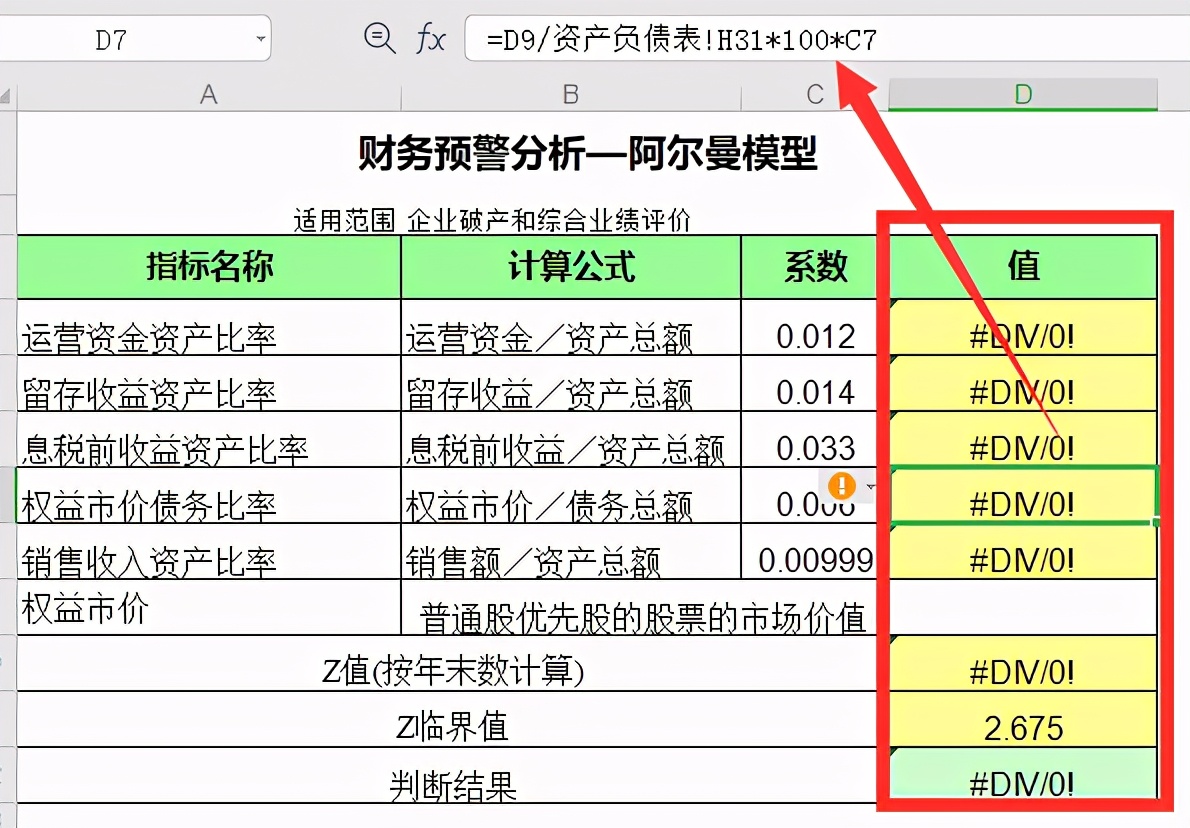Click the orange error warning icon on C498
The height and width of the screenshot is (828, 1190).
coord(840,486)
